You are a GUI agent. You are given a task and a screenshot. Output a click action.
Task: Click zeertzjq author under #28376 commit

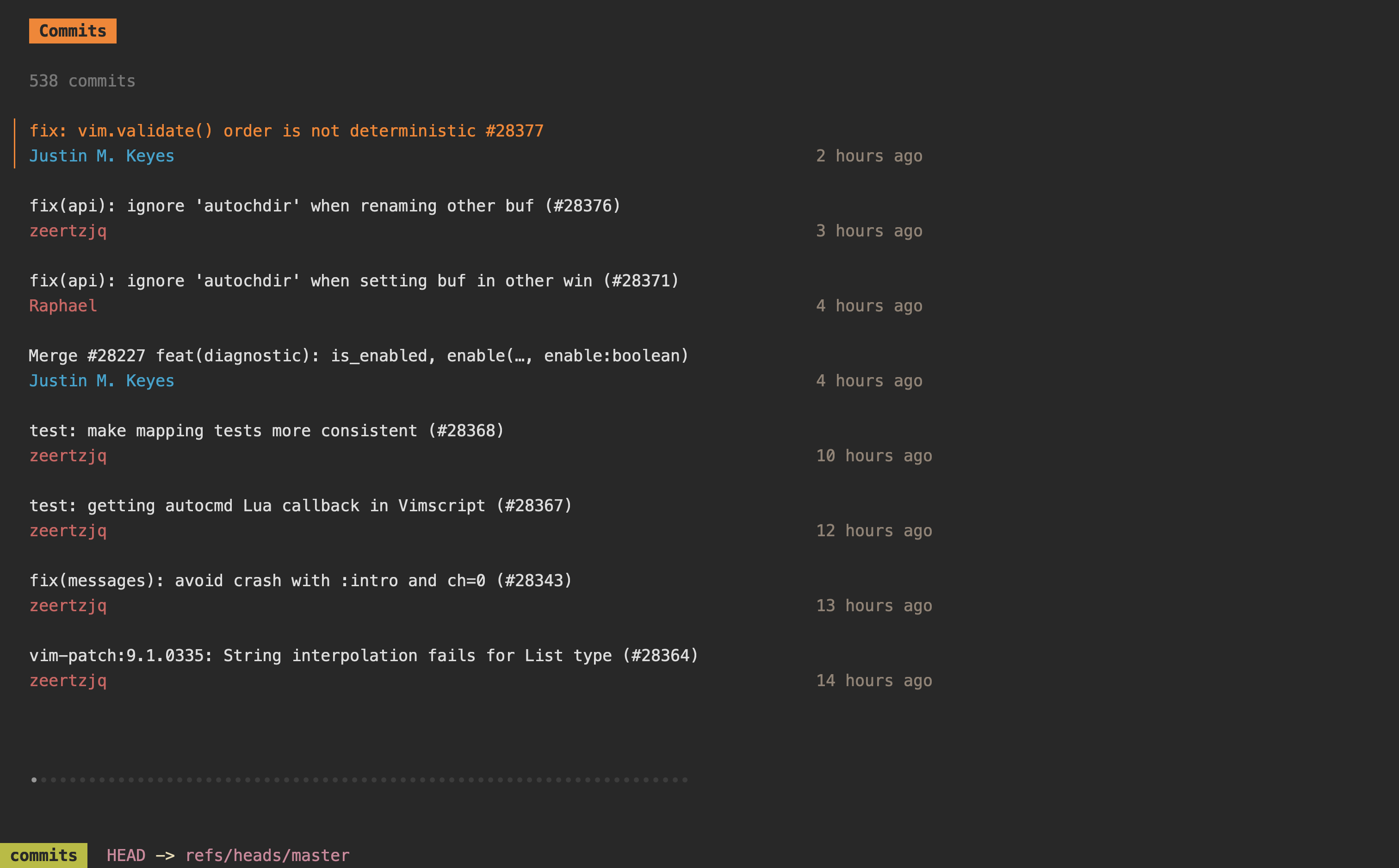point(68,231)
